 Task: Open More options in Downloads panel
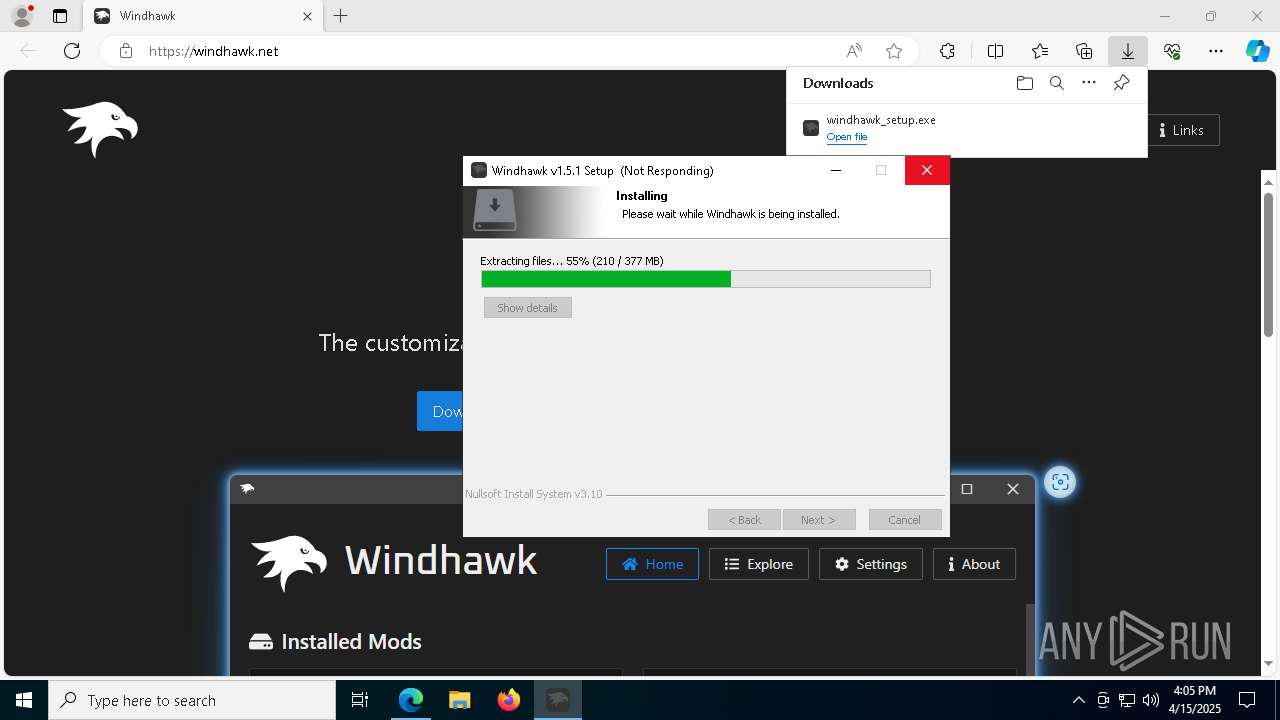[x=1089, y=83]
